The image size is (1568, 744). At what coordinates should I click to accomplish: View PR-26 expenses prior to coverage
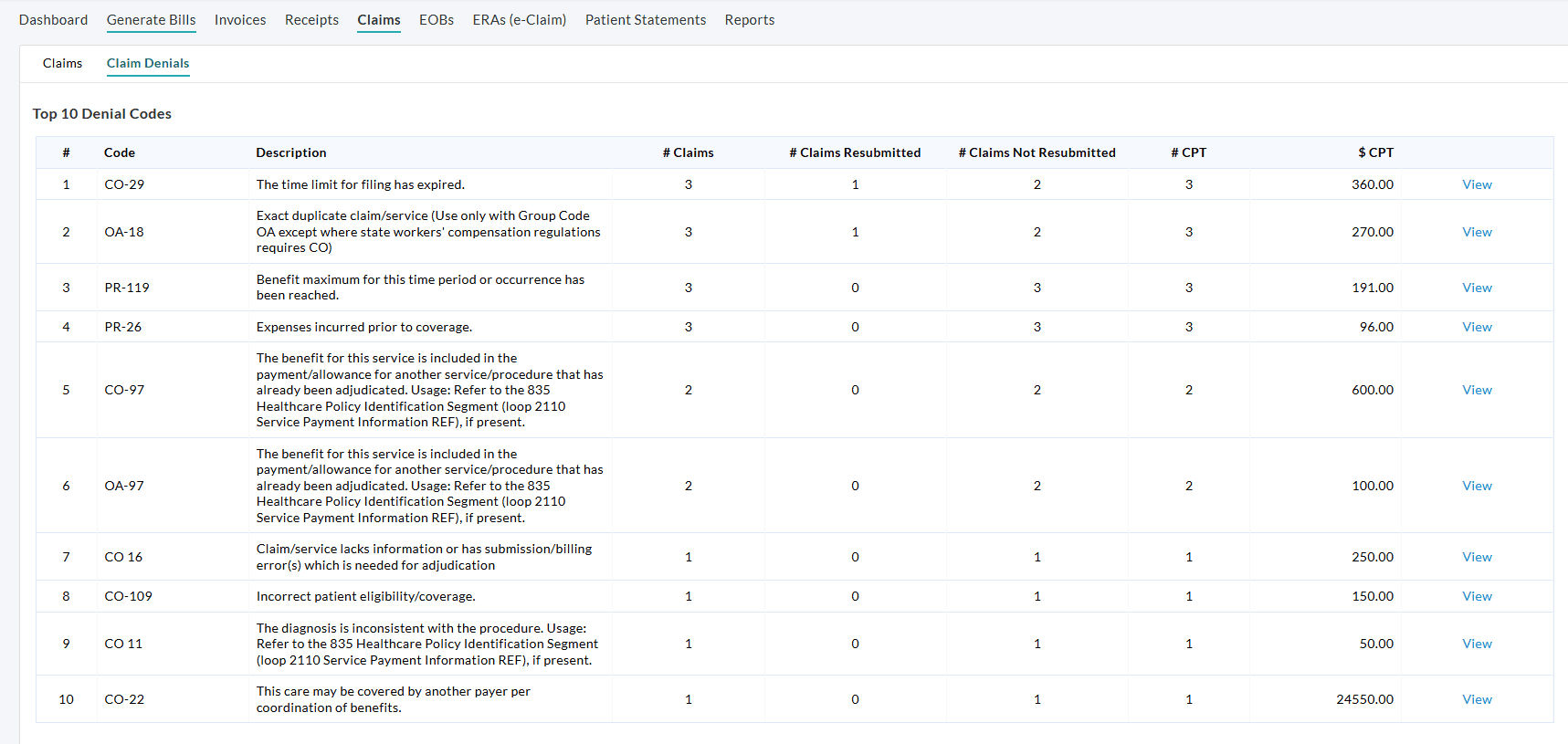[1476, 327]
